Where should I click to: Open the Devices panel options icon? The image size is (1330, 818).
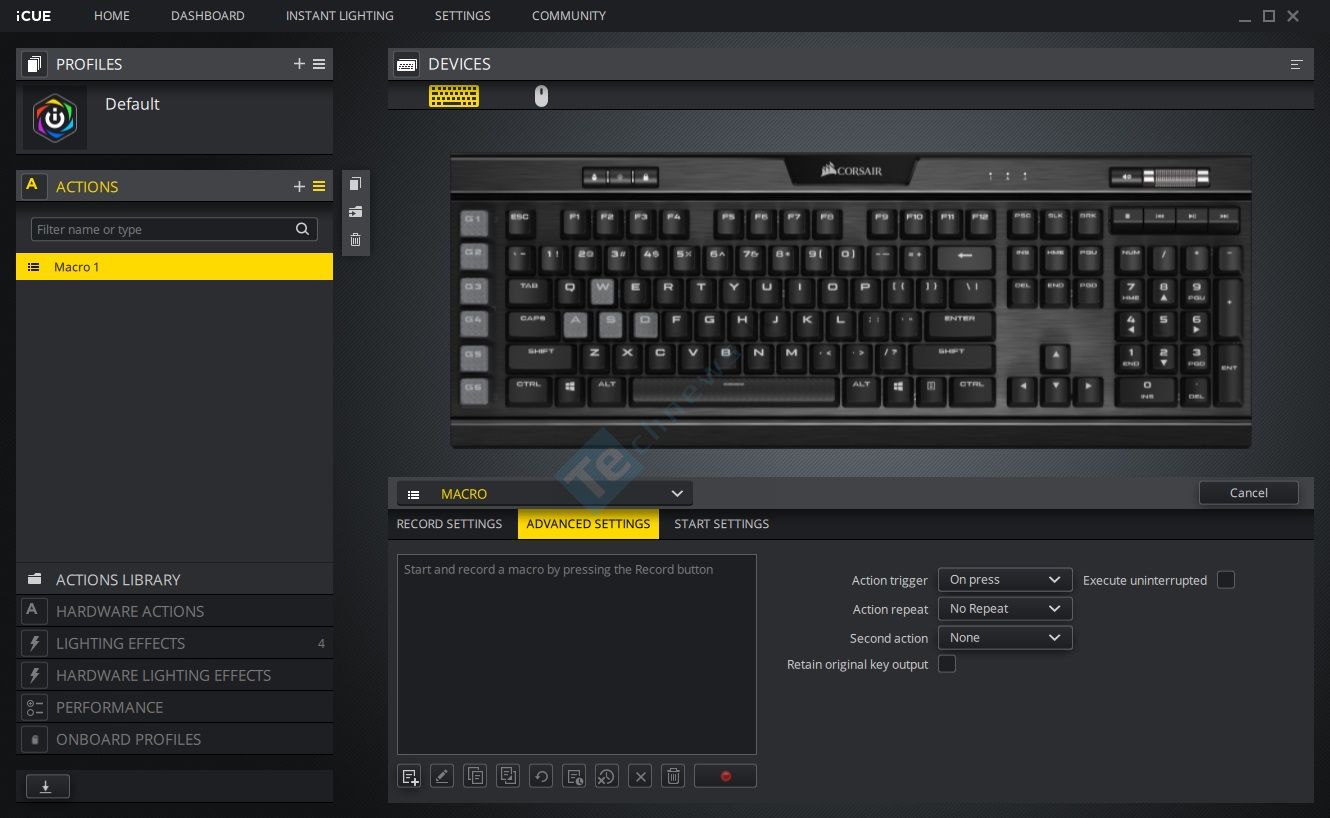(1296, 64)
